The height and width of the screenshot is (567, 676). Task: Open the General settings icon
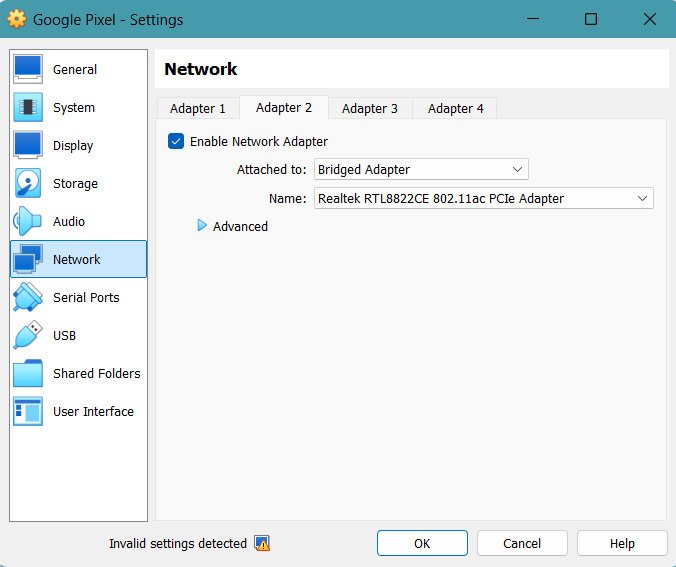(x=28, y=69)
